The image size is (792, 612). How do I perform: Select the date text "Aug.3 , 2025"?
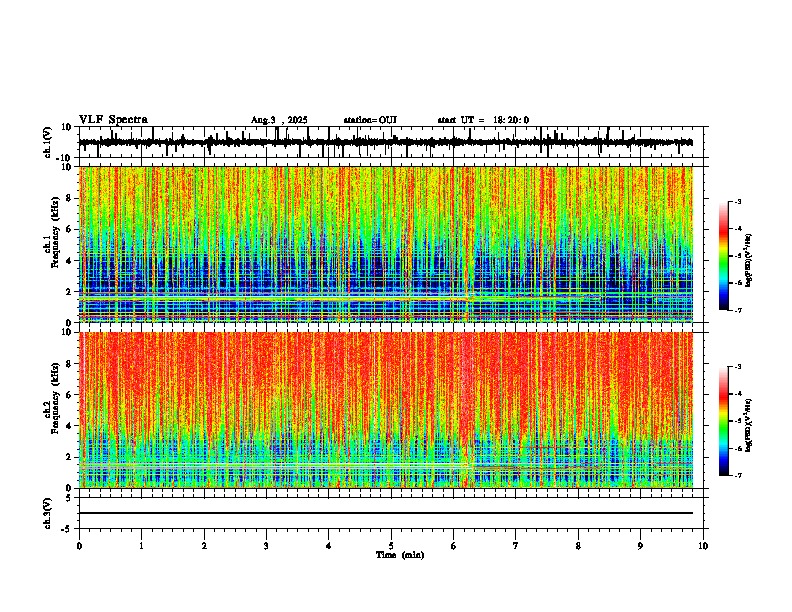279,120
